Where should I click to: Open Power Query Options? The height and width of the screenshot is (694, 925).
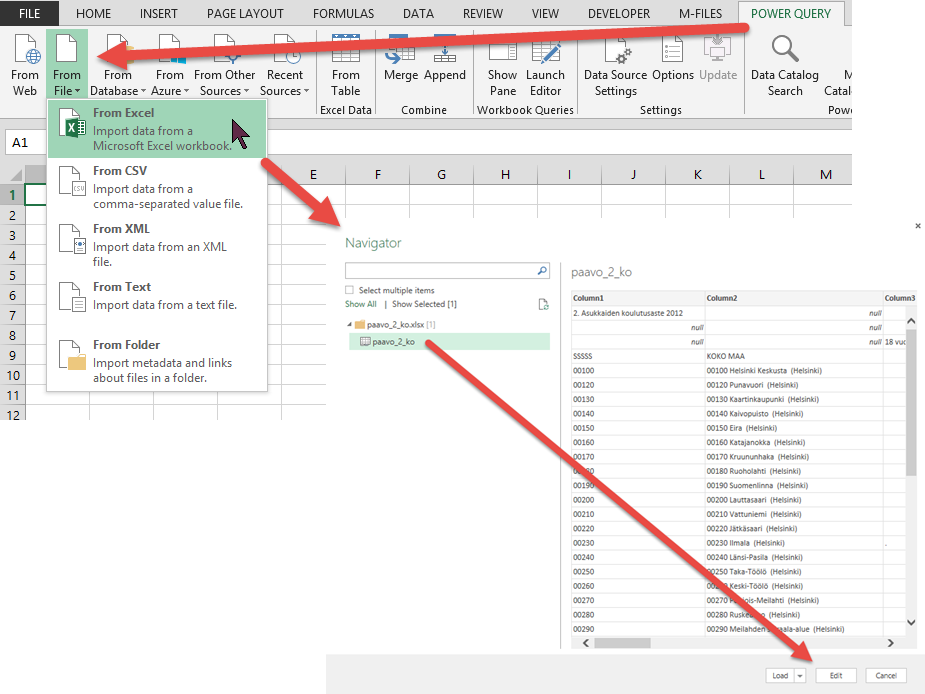(673, 60)
